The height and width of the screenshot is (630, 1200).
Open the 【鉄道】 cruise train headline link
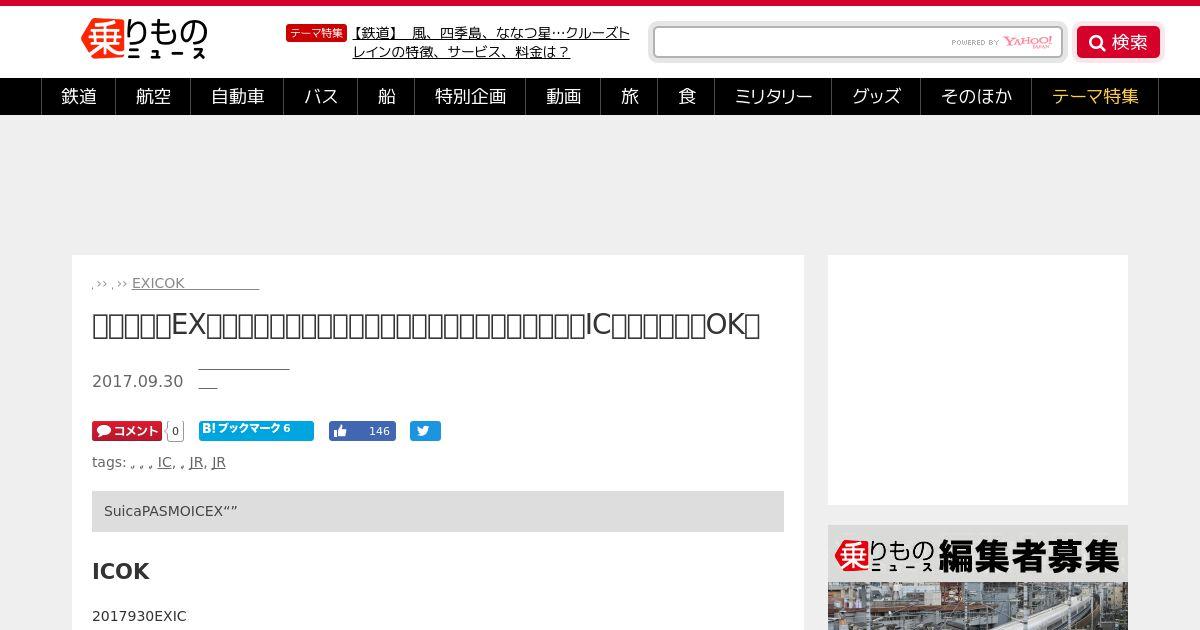tap(491, 42)
